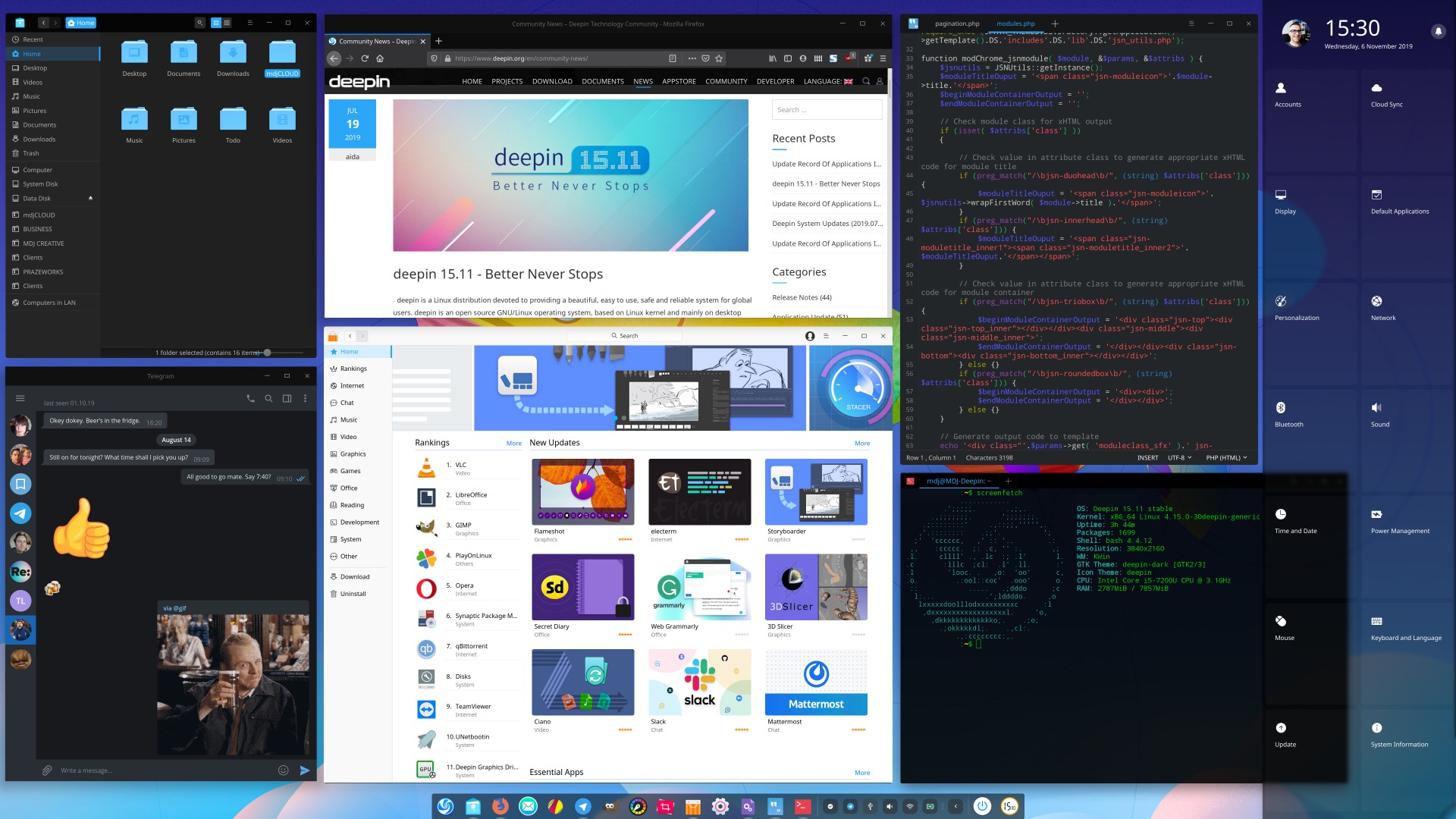Open the Firefox page actions ellipsis menu
This screenshot has height=819, width=1456.
tap(692, 58)
